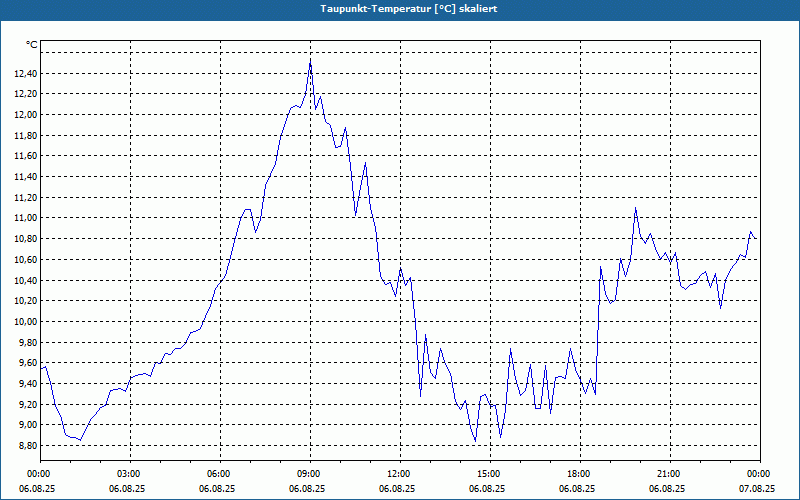
Task: Click the '9,60' y-axis value
Action: pos(28,363)
